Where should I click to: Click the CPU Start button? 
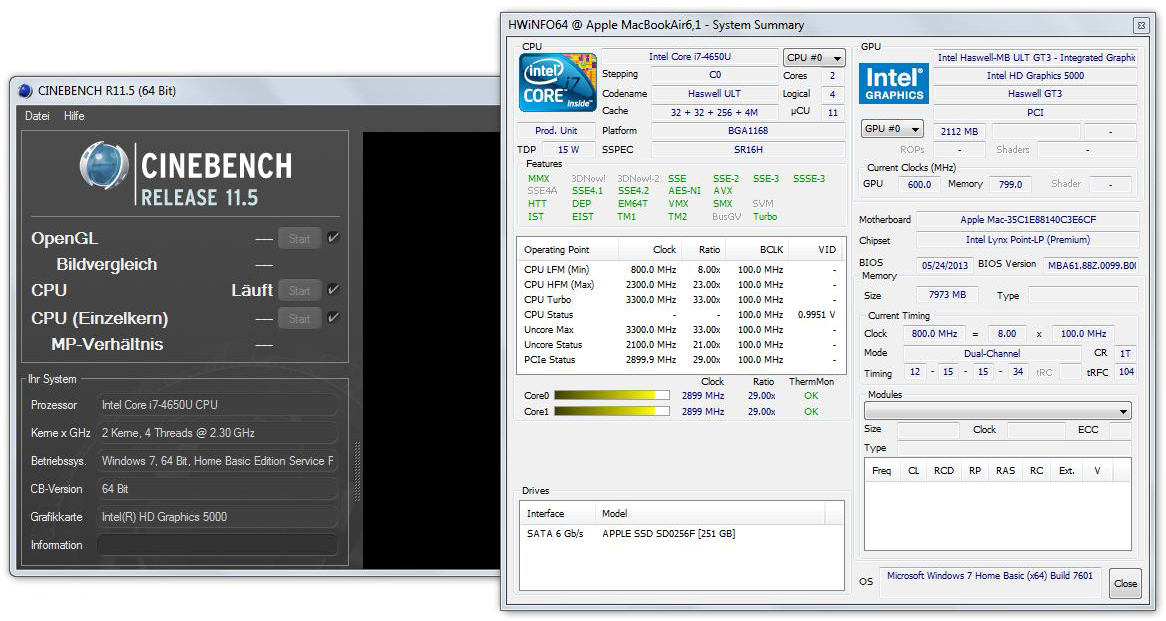[x=300, y=290]
